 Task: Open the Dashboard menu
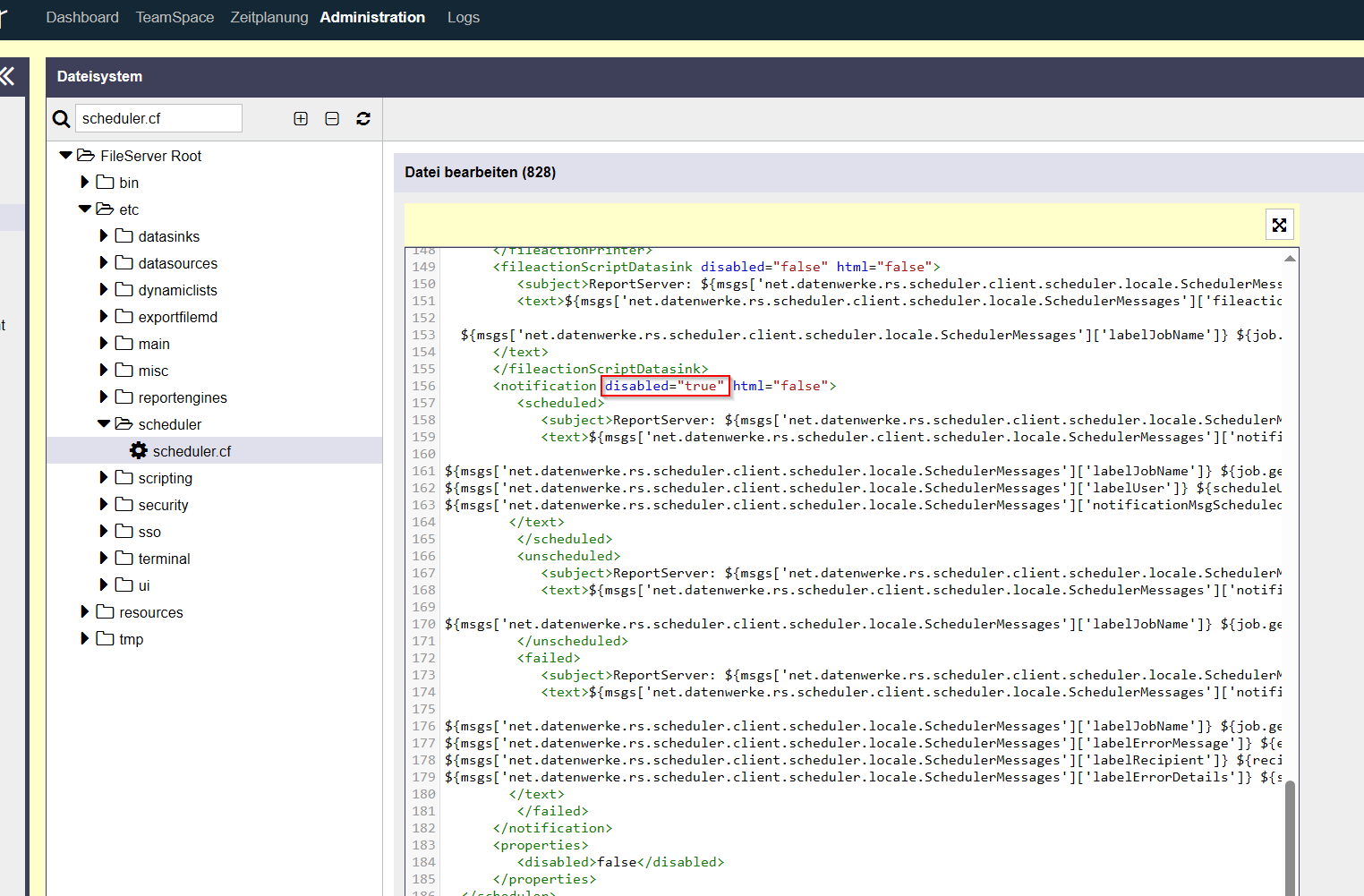[82, 18]
